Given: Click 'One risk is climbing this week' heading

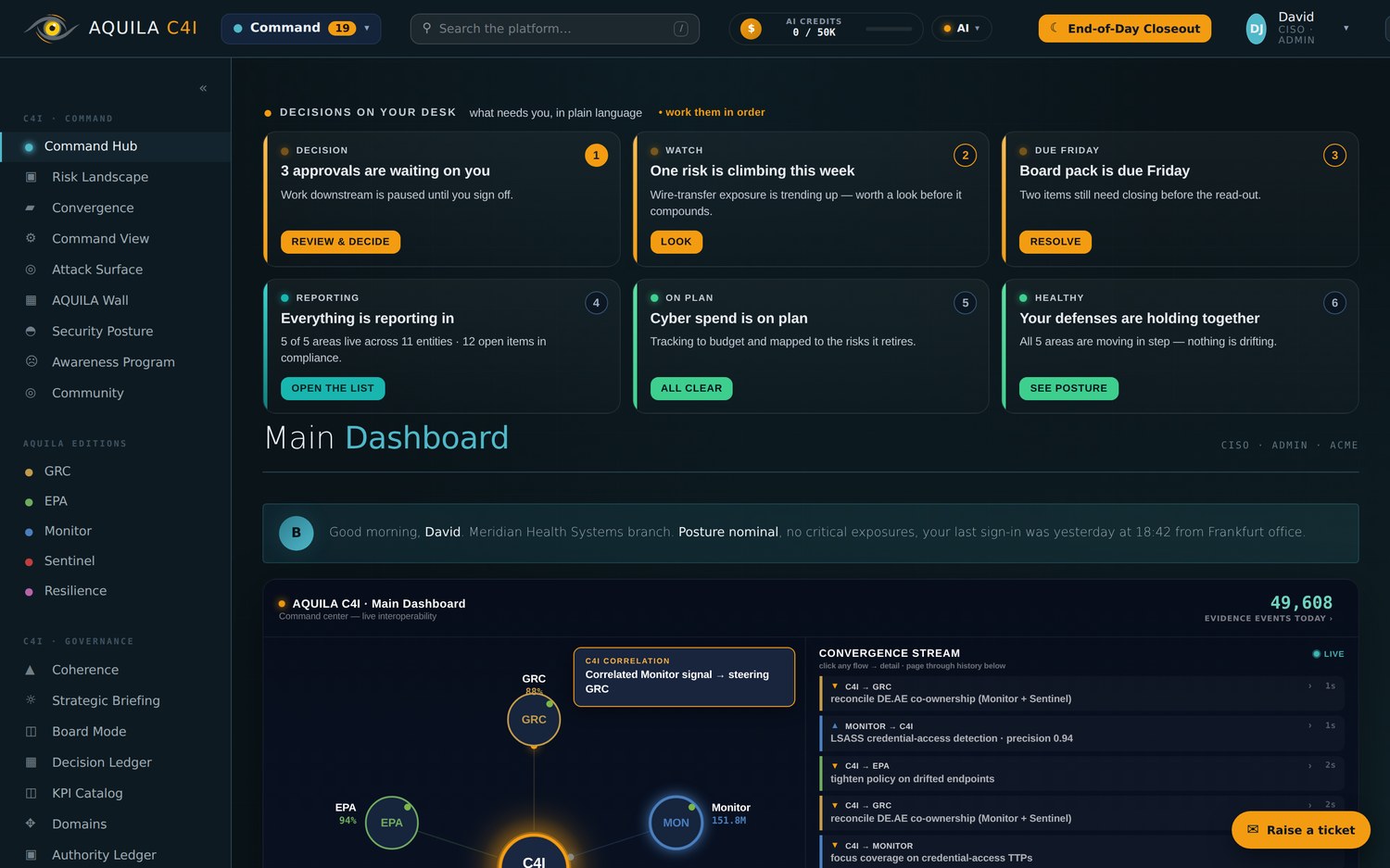Looking at the screenshot, I should click(752, 170).
